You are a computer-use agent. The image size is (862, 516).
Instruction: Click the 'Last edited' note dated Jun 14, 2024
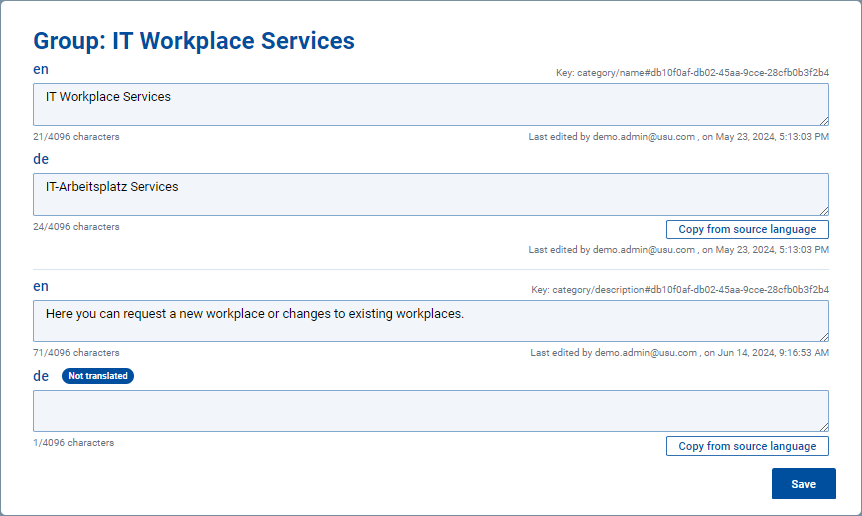point(679,353)
